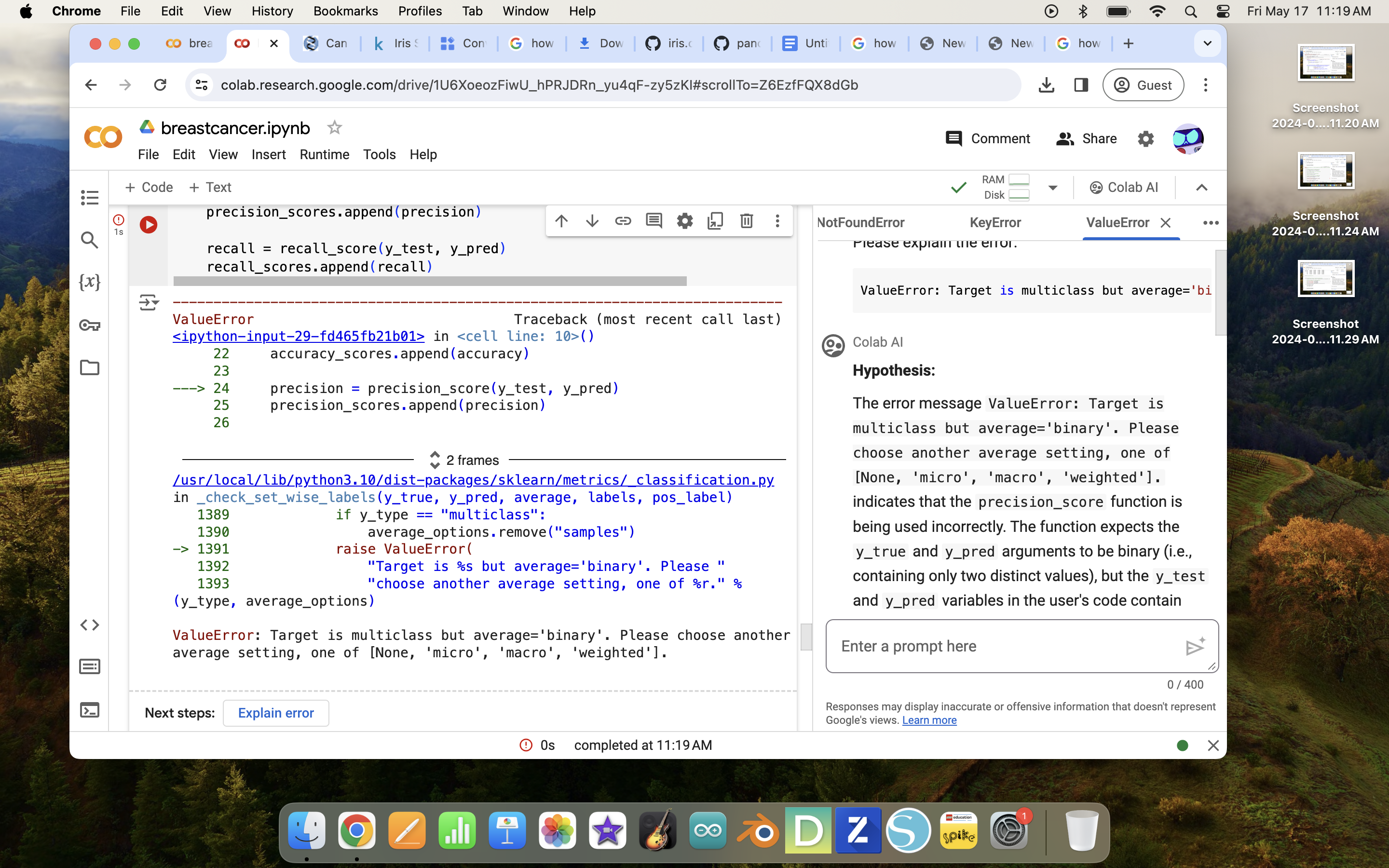Click the Explain error button
The image size is (1389, 868).
click(276, 713)
